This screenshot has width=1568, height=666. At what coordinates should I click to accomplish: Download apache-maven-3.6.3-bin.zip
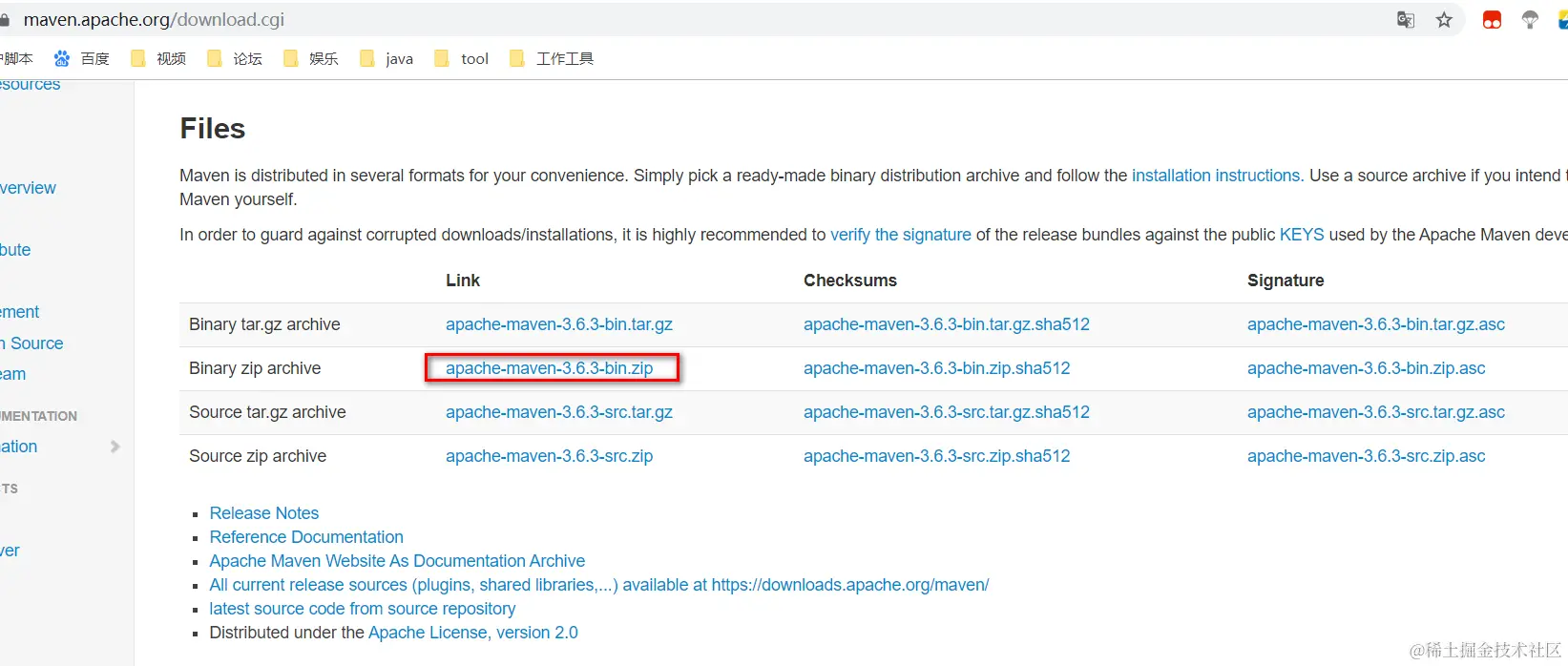[x=550, y=368]
